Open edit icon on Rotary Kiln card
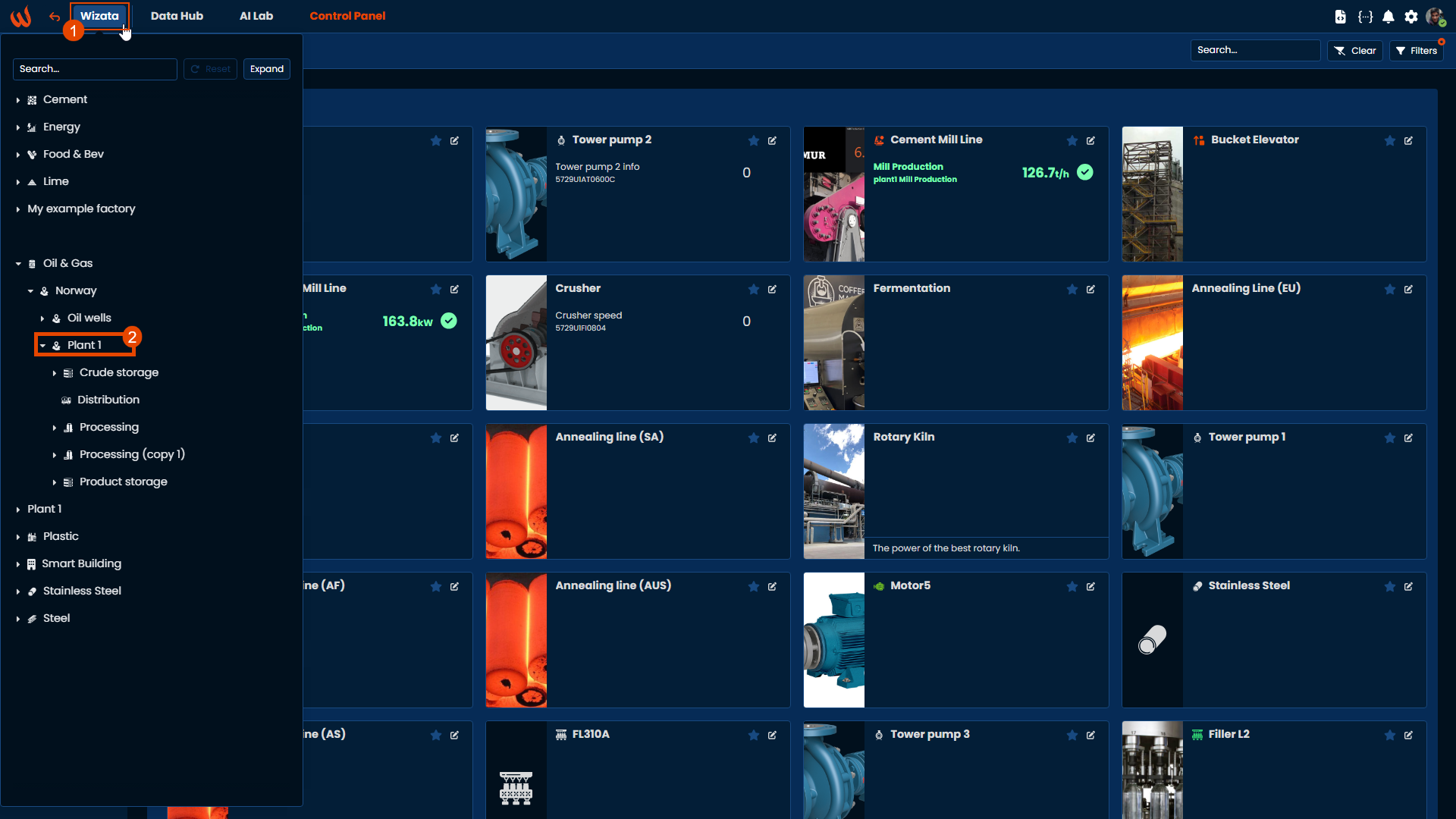 [1090, 438]
